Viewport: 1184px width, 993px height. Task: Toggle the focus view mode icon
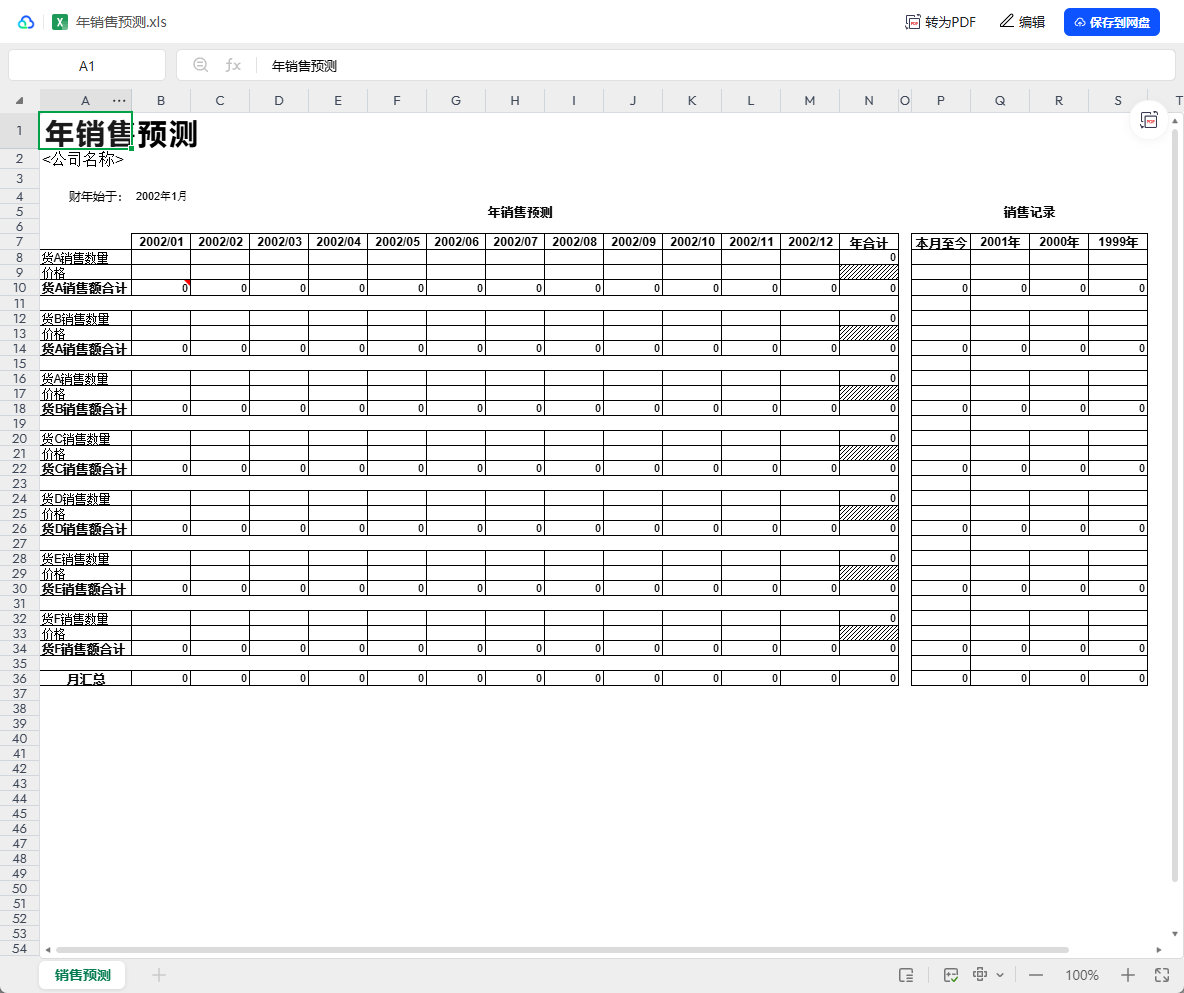[980, 975]
